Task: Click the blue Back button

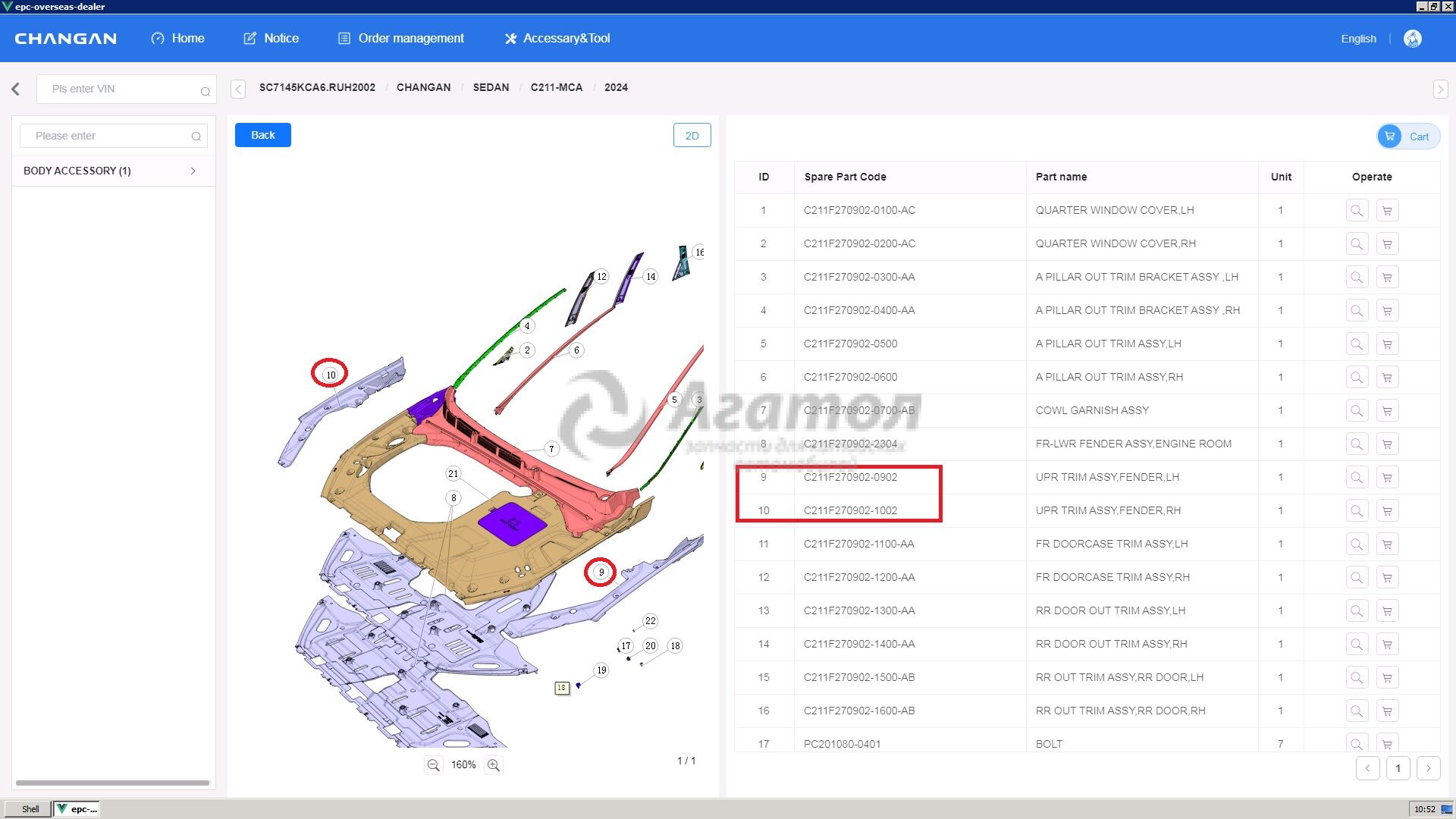Action: [x=262, y=135]
